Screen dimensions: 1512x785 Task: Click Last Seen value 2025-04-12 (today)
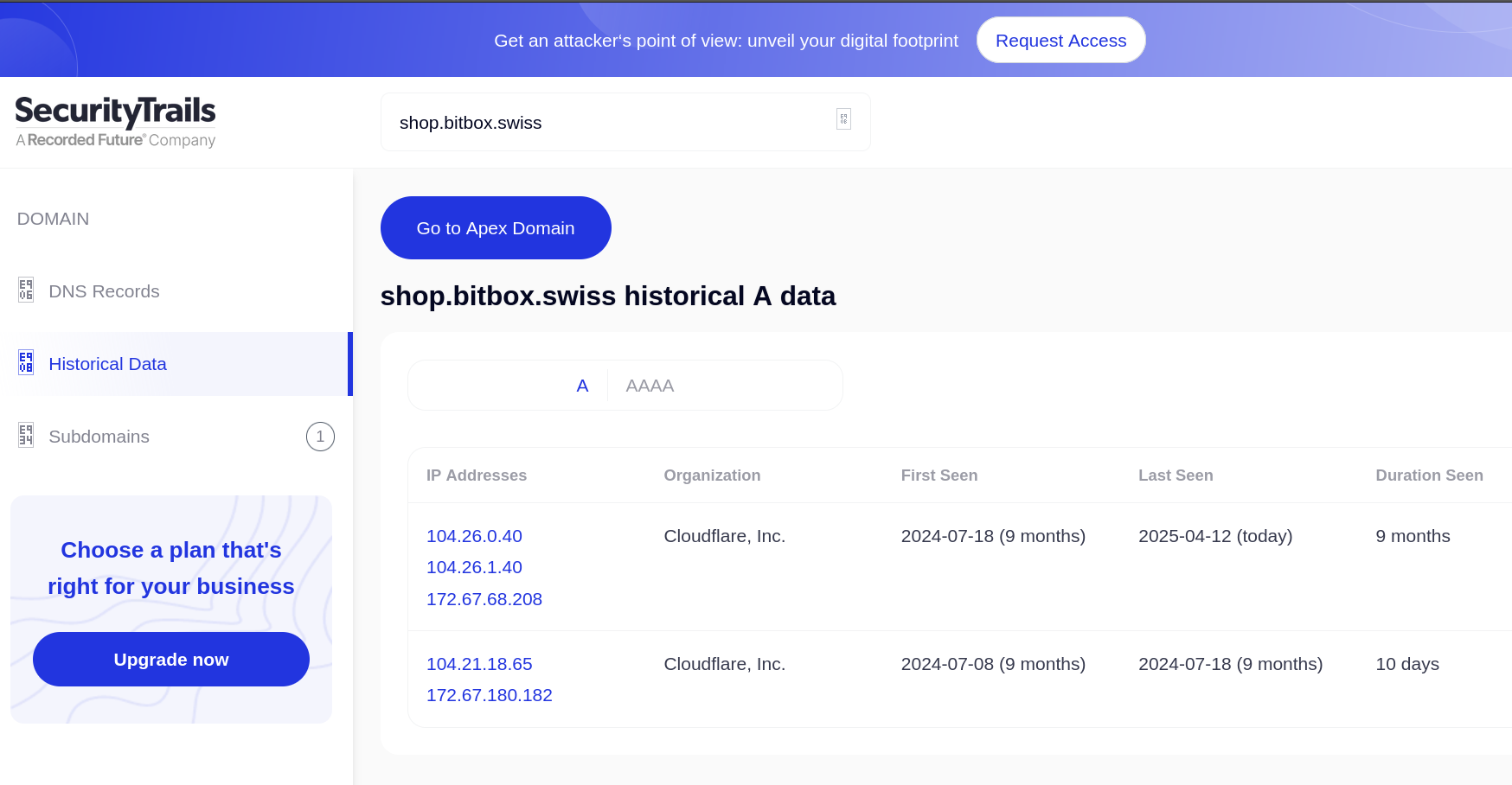(1215, 536)
